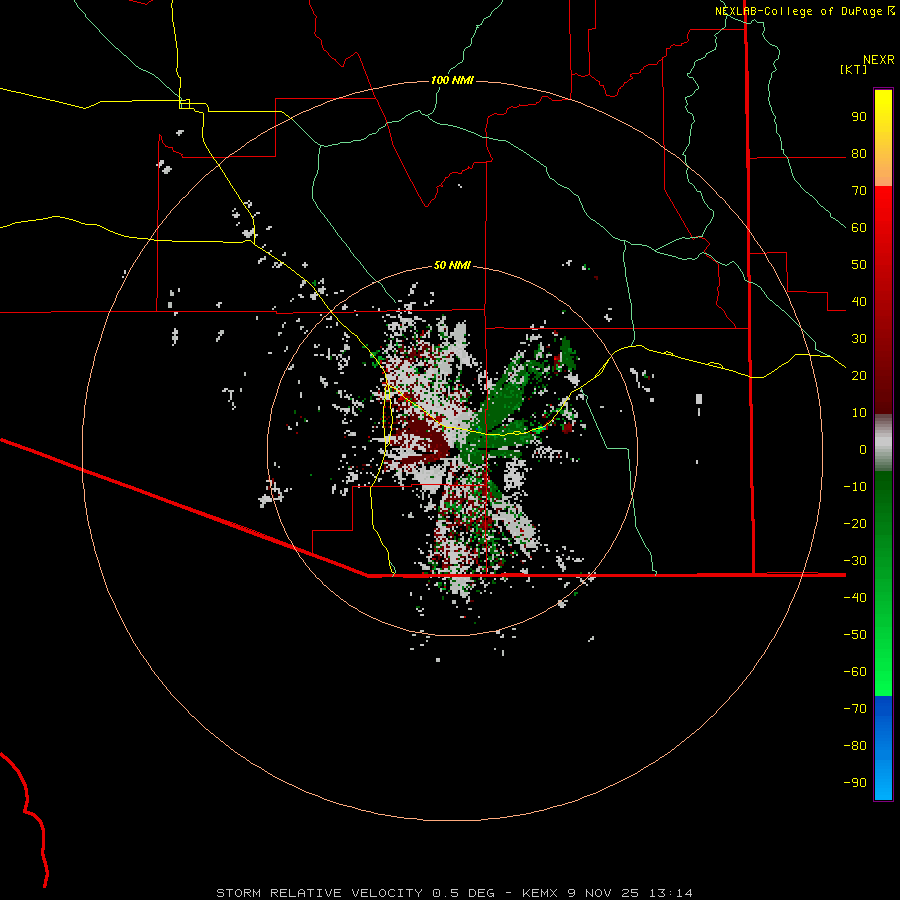
Task: Click the 40 value on the velocity scale
Action: [x=859, y=301]
